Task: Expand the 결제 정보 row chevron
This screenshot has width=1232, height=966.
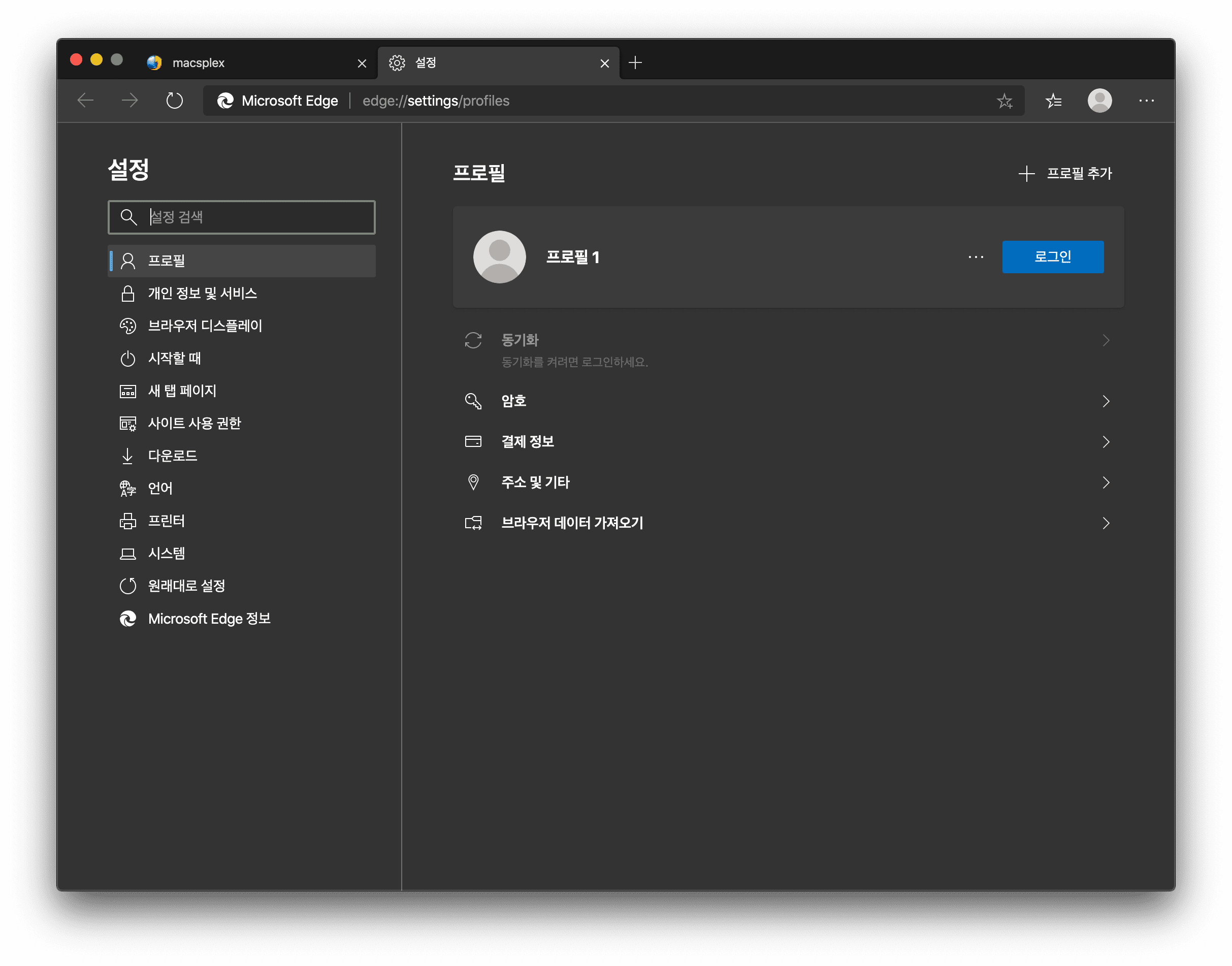Action: click(x=1106, y=442)
